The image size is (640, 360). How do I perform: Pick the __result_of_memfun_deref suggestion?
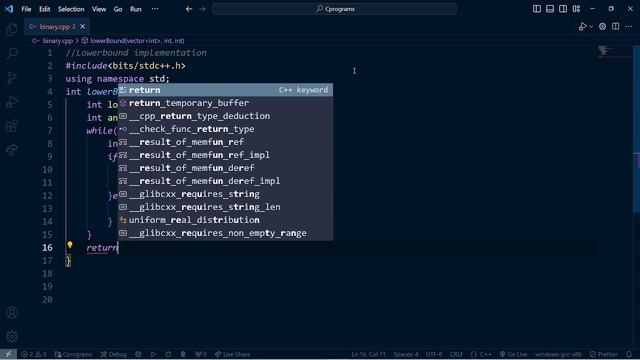coord(225,168)
